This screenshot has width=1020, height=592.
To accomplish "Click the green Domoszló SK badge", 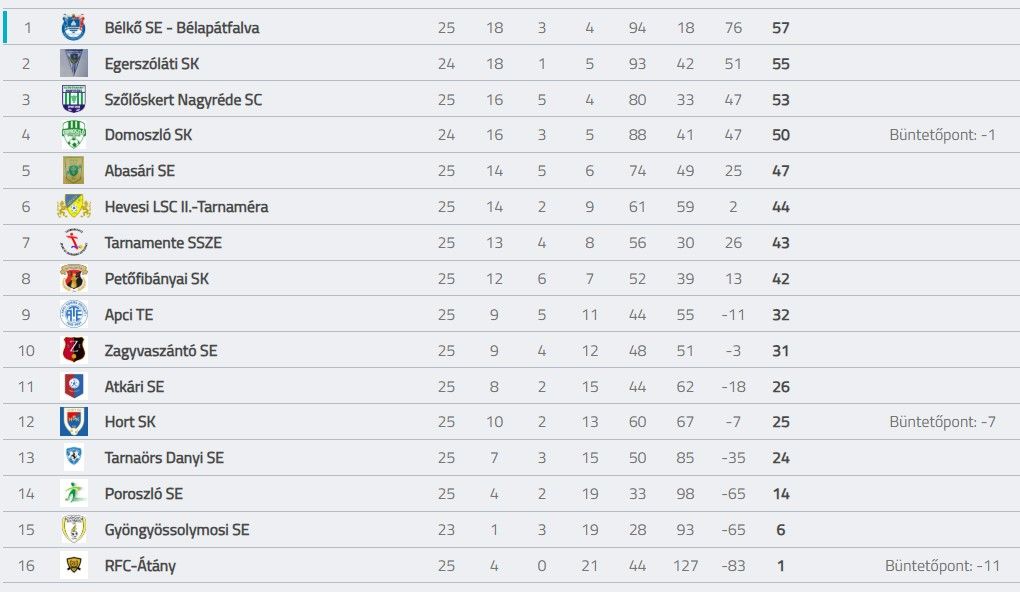I will [74, 135].
